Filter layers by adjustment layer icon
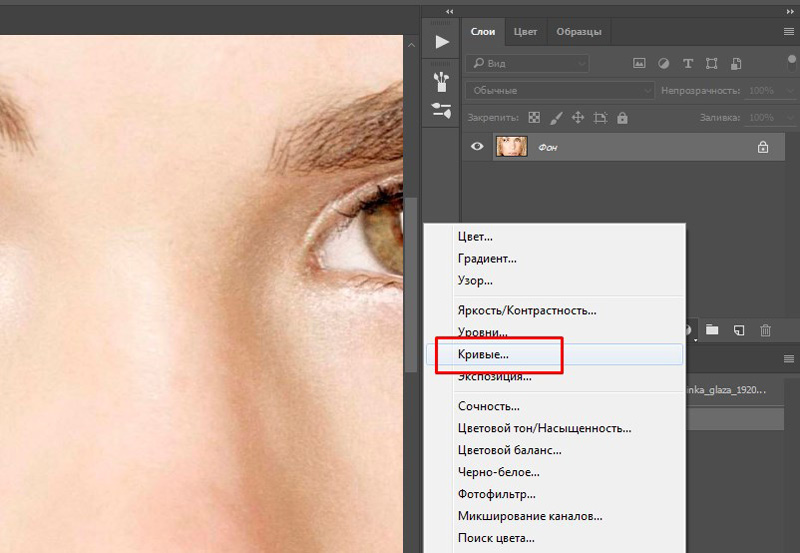 663,63
